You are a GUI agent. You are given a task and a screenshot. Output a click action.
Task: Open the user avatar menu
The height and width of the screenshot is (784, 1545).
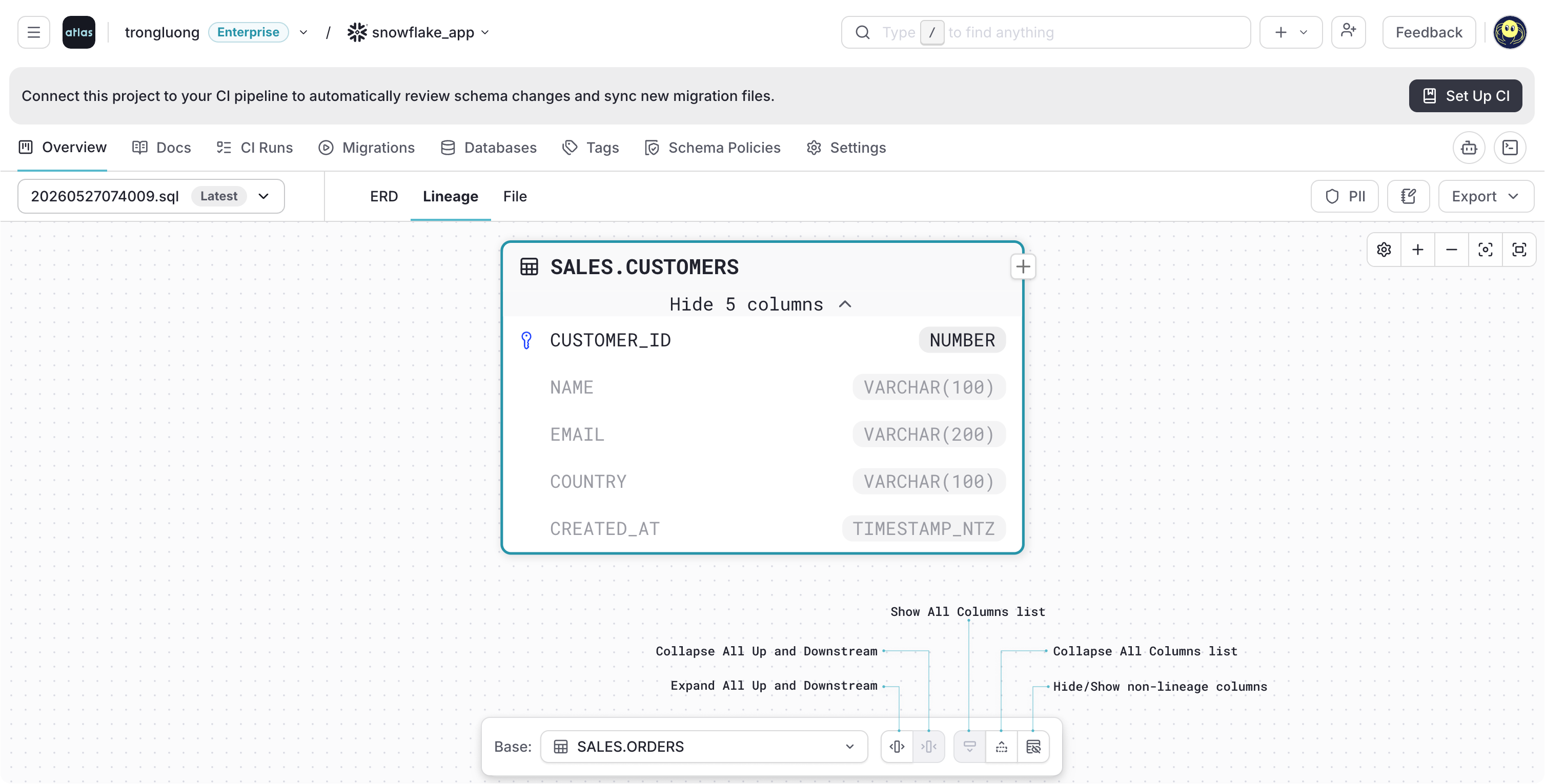tap(1510, 32)
